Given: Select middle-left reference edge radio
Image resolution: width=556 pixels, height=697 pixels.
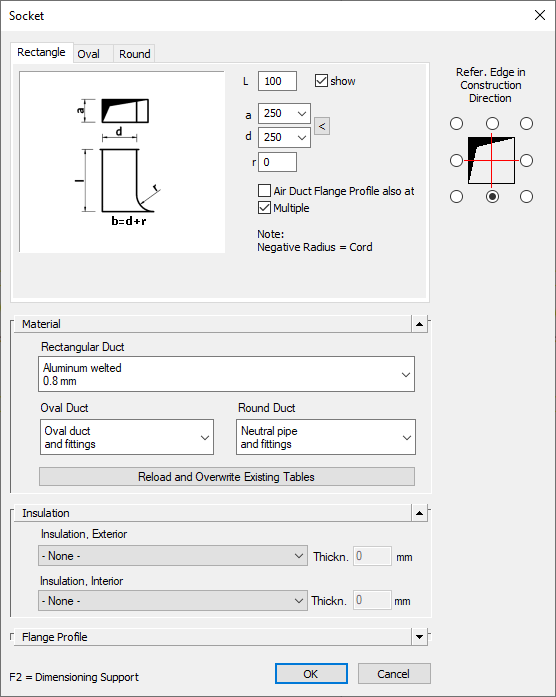Looking at the screenshot, I should pyautogui.click(x=456, y=160).
